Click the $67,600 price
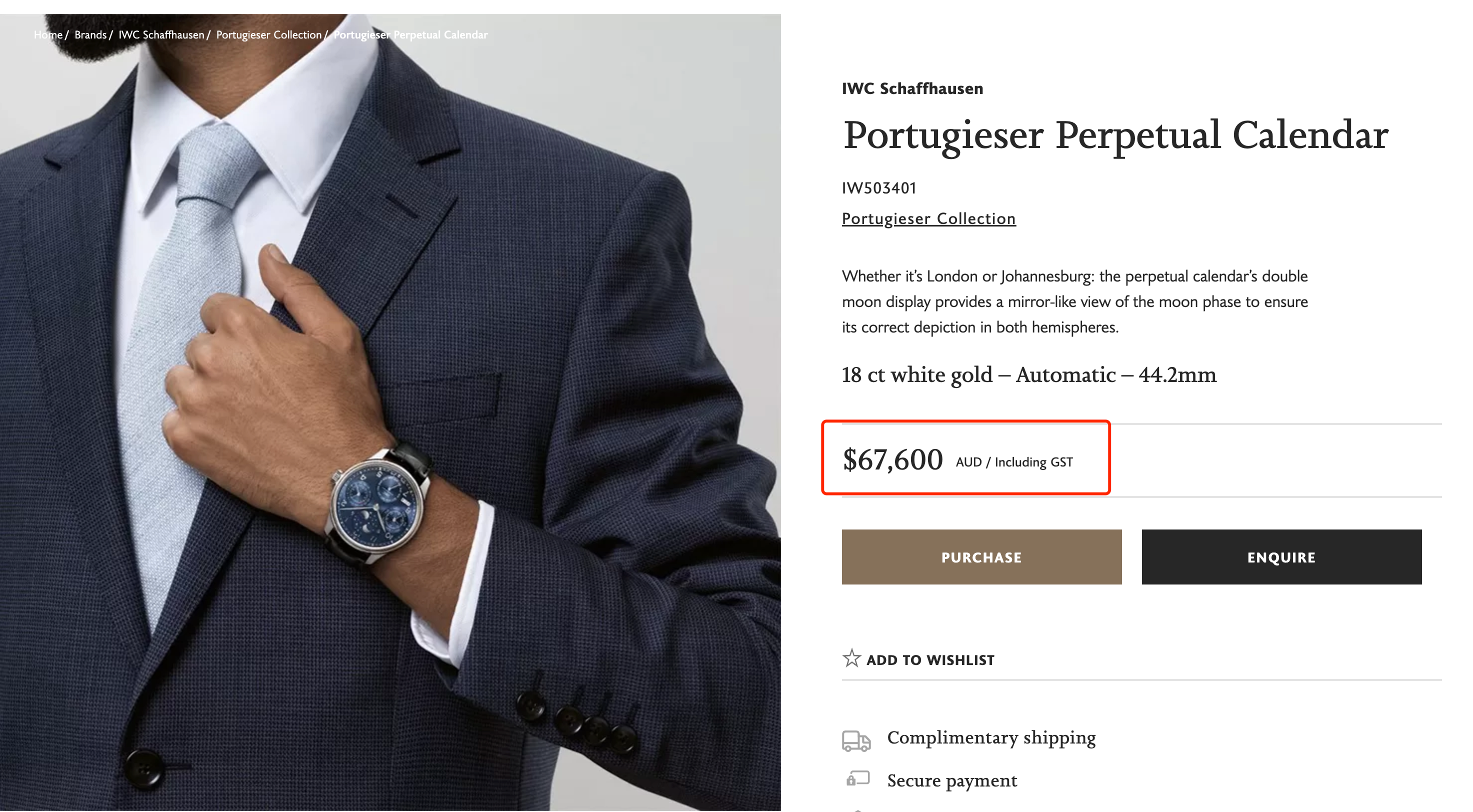 tap(892, 460)
